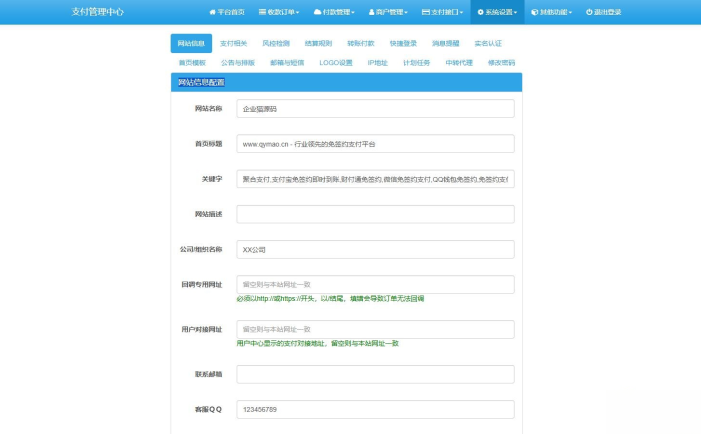Screen dimensions: 701x434
Task: Click the 支付管理中心 brand title
Action: pos(97,12)
